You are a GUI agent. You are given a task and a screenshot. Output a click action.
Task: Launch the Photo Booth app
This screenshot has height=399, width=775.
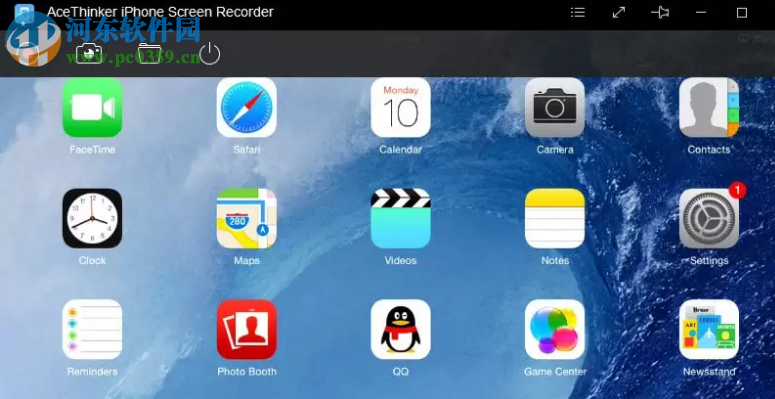(247, 329)
